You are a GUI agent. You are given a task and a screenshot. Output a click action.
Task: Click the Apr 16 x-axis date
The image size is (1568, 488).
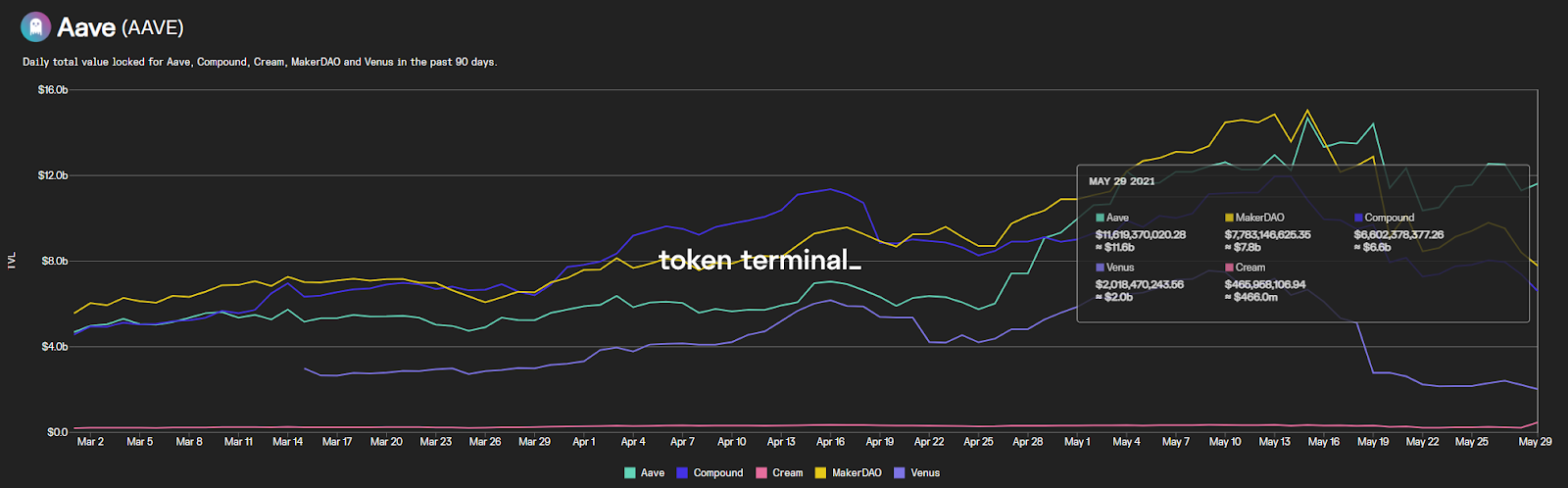tap(830, 442)
